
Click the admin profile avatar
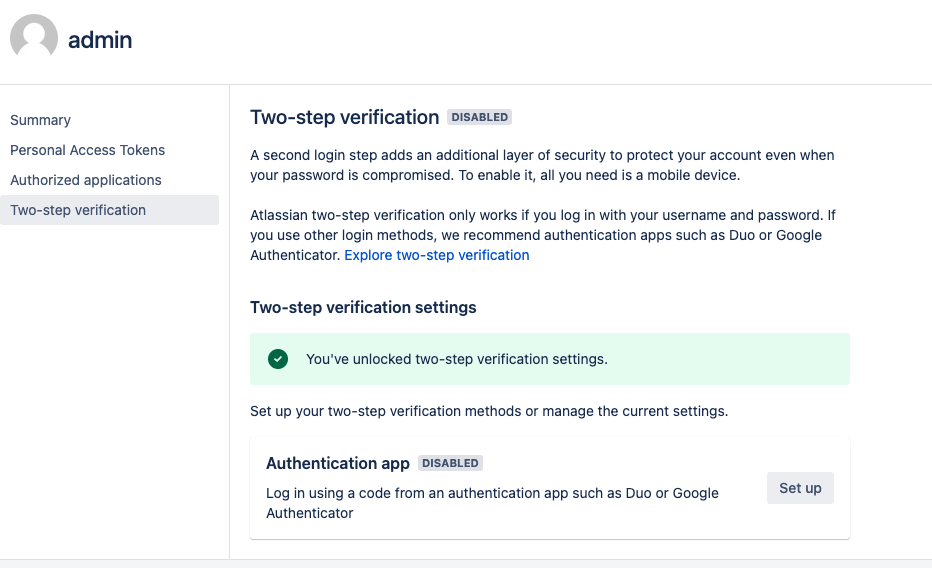click(33, 40)
